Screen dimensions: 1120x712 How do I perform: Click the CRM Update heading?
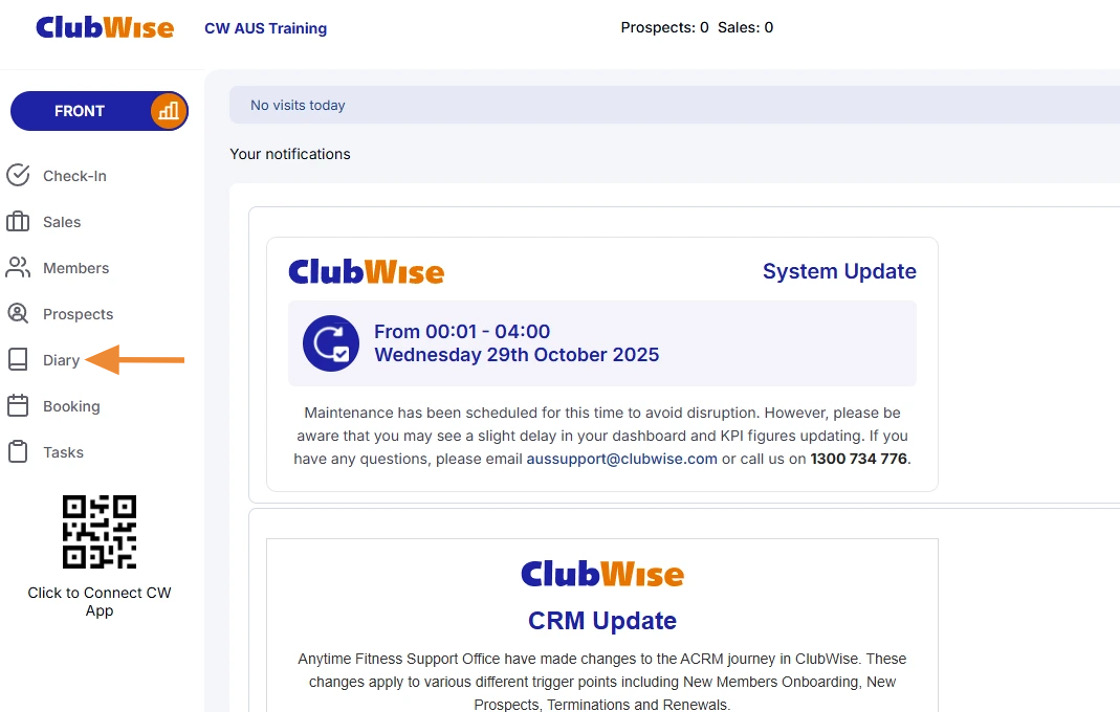click(602, 621)
